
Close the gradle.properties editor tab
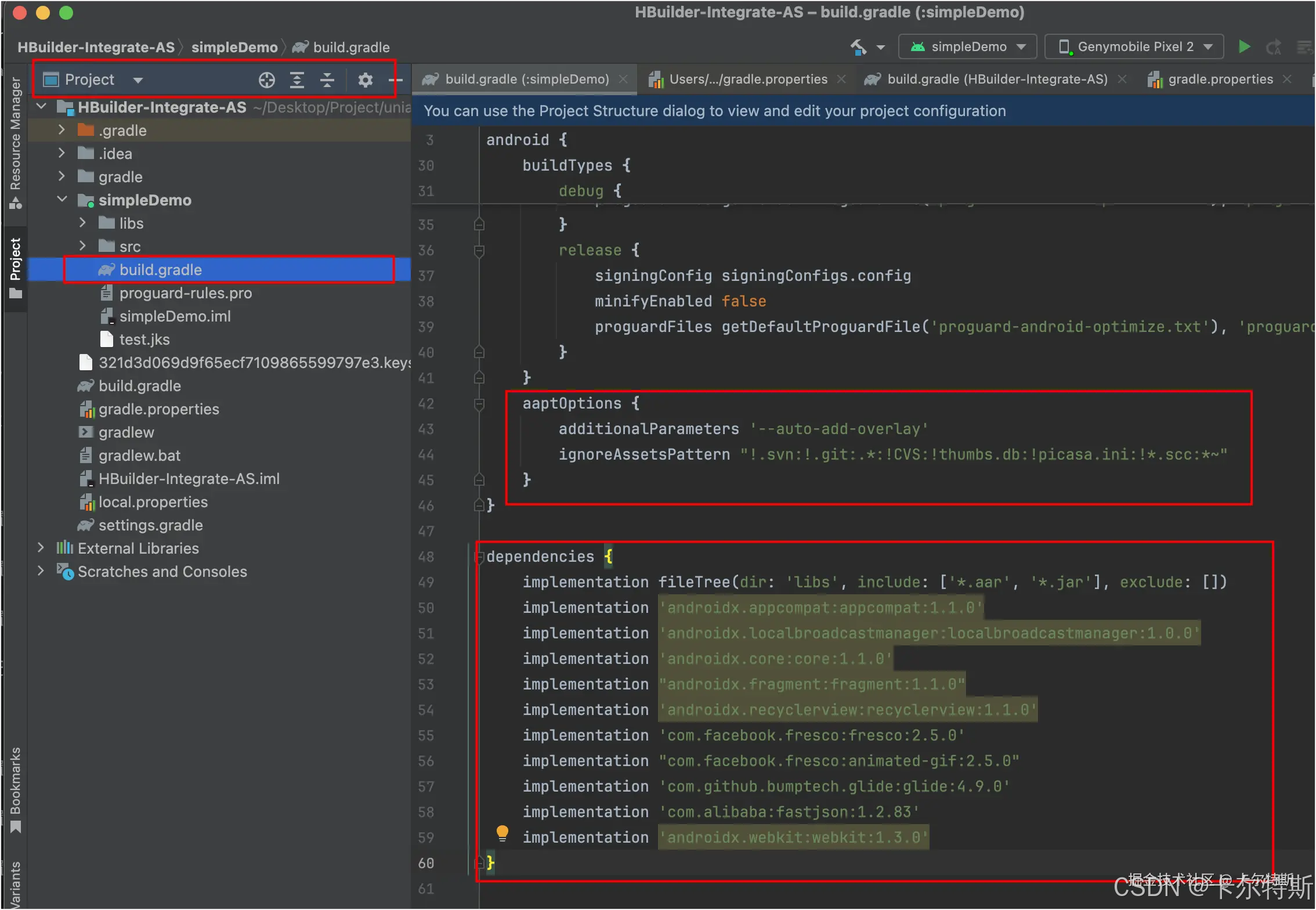1287,79
